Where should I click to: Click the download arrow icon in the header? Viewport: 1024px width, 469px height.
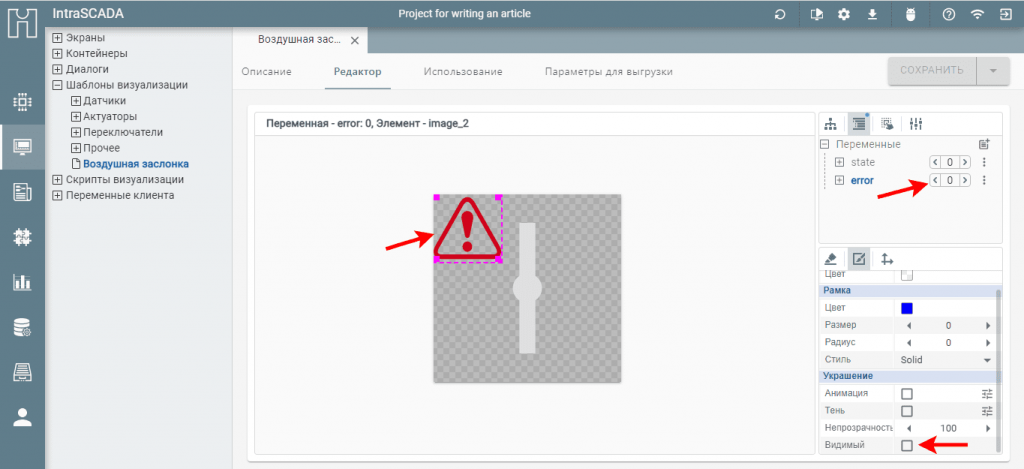click(x=872, y=14)
